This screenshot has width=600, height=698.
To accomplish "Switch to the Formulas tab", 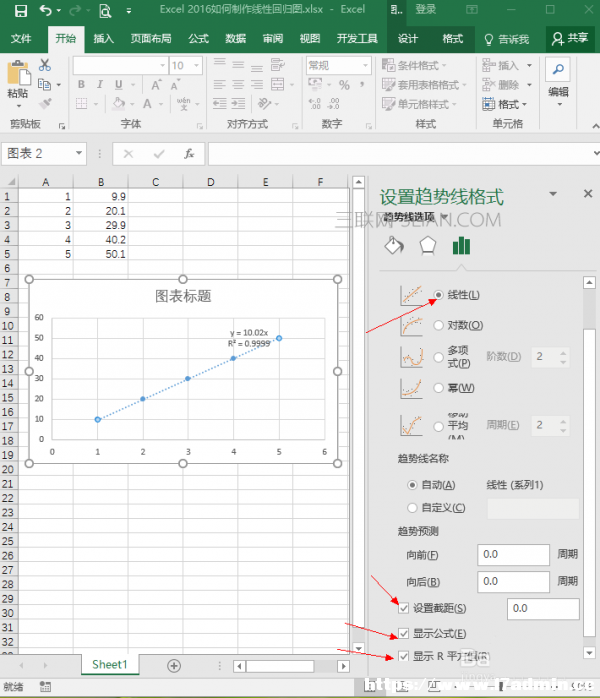I will (x=198, y=39).
